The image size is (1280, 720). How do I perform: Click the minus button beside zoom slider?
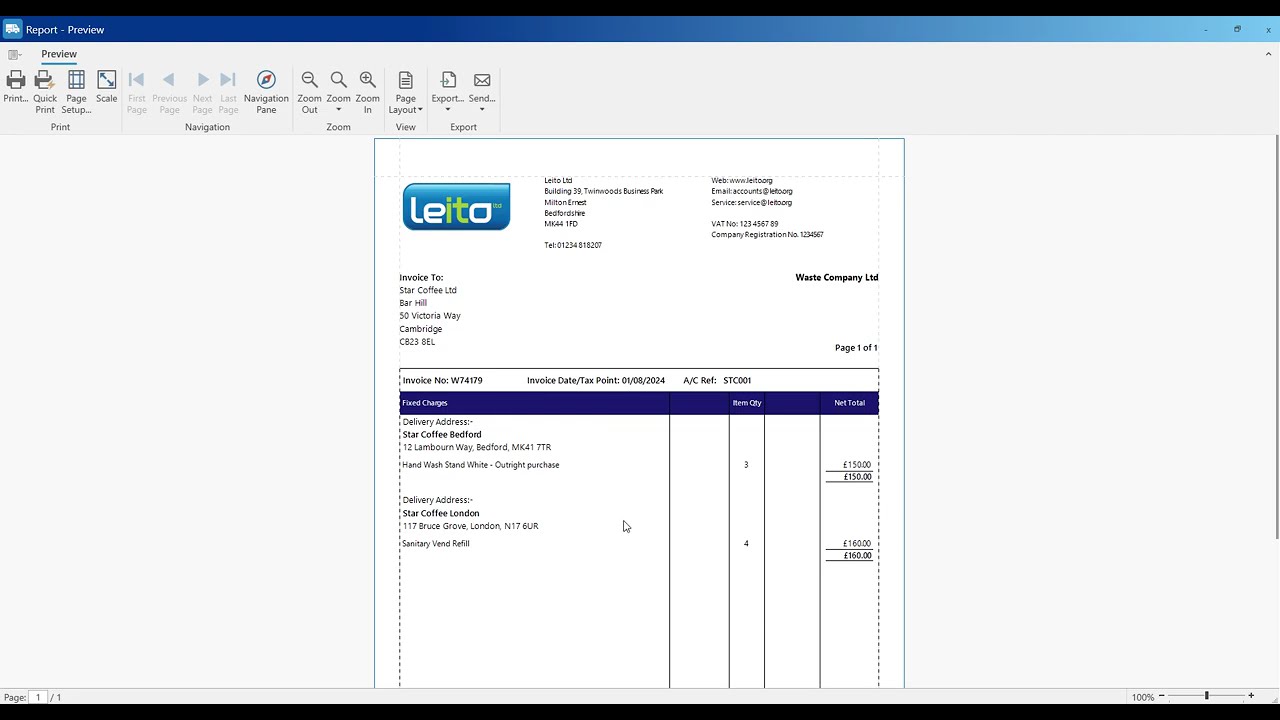click(1161, 696)
